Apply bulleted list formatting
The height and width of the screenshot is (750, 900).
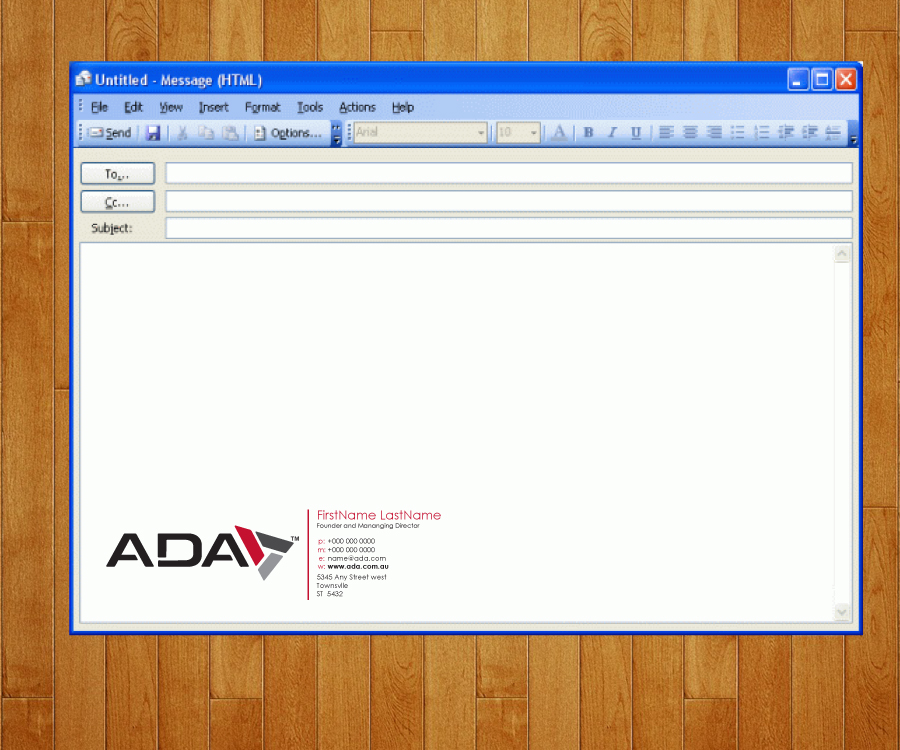tap(738, 133)
